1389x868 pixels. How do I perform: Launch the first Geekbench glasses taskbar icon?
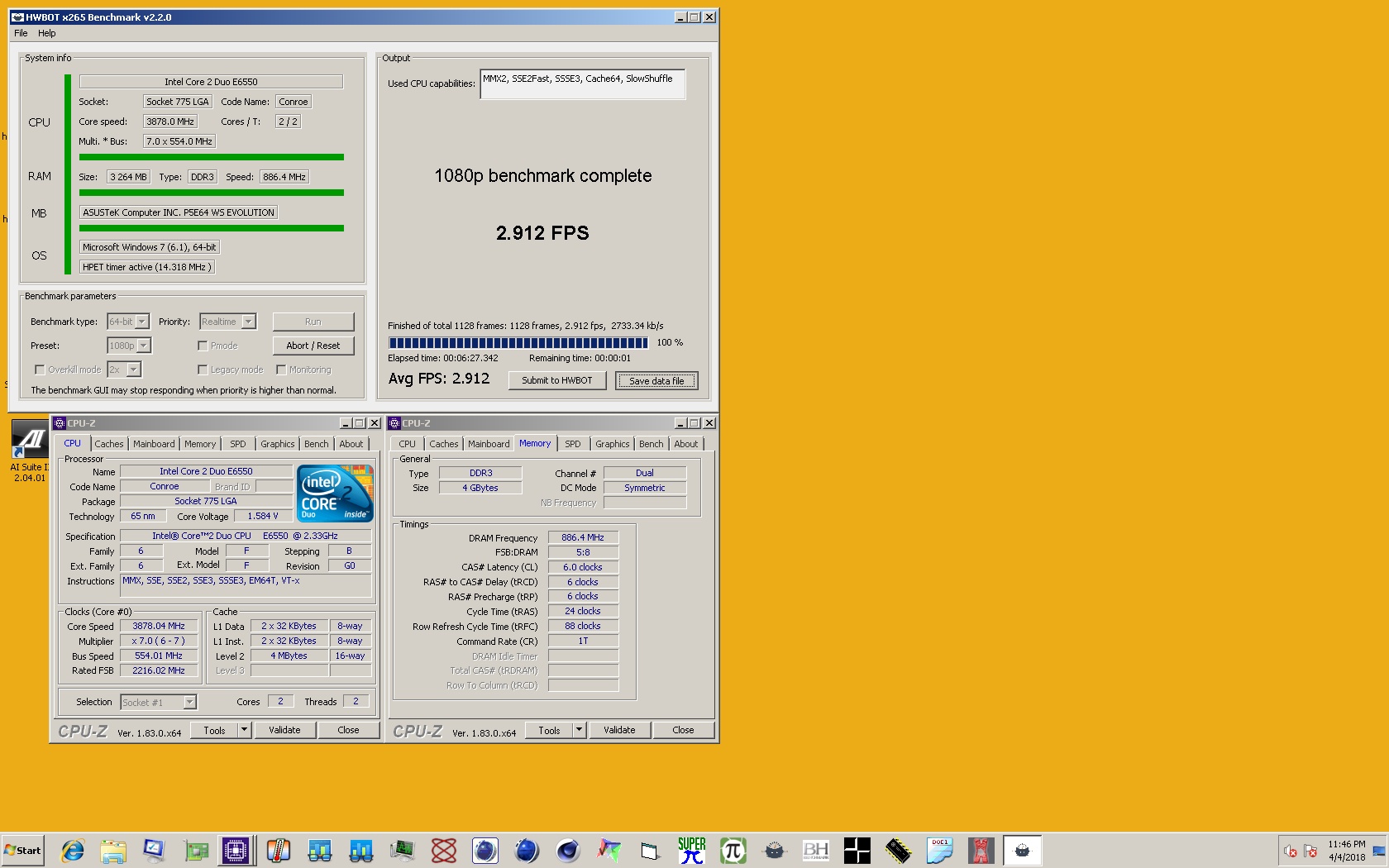pos(320,850)
